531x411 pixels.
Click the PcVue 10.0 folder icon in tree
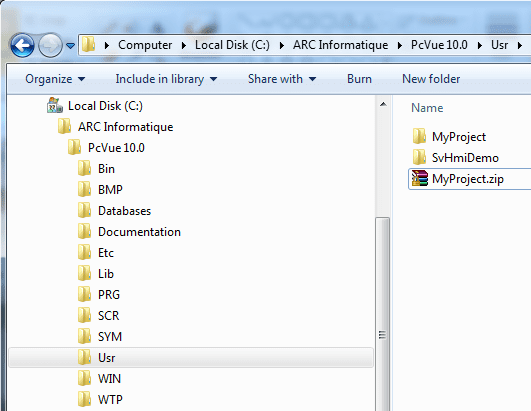pos(74,147)
